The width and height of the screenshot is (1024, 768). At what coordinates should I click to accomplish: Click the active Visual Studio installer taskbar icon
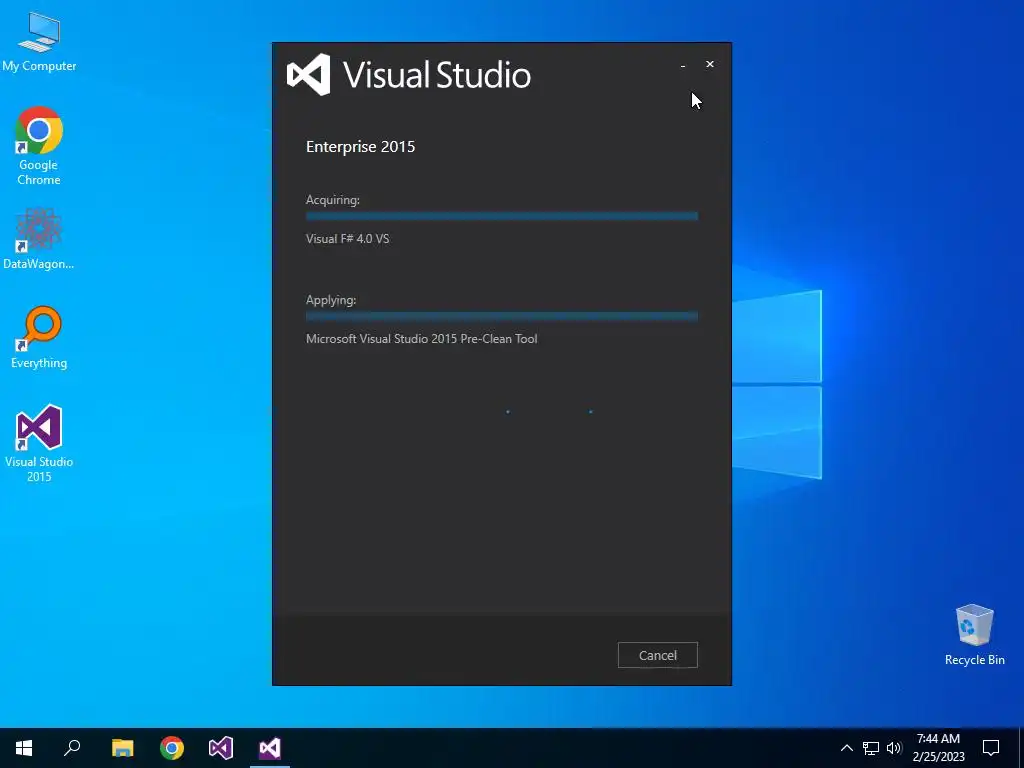click(x=270, y=748)
